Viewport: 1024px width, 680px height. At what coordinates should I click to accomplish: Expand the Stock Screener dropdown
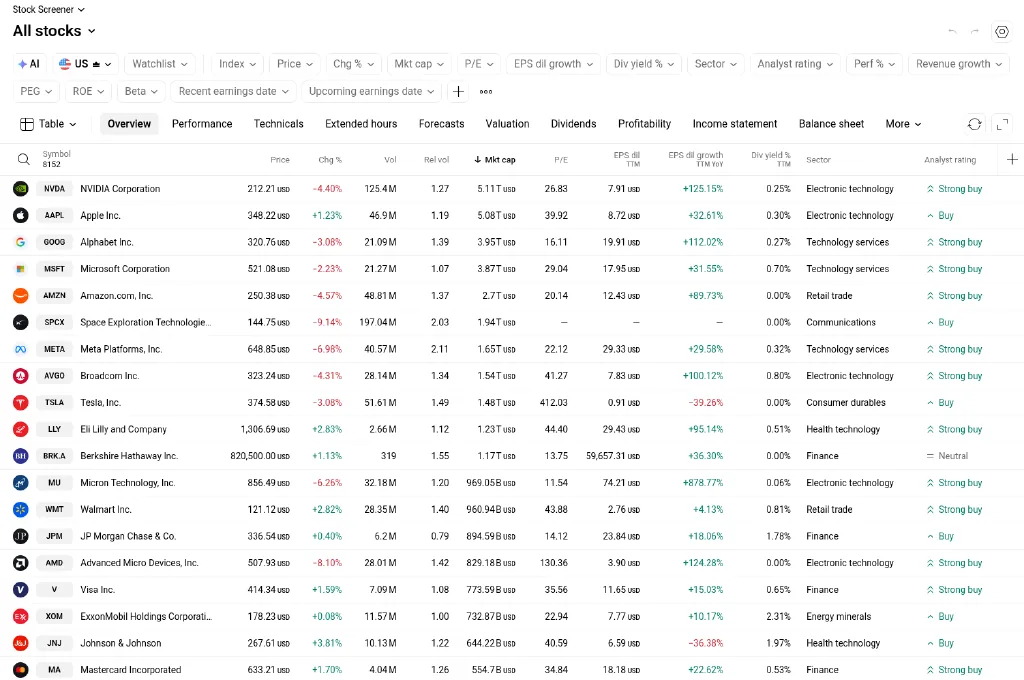point(49,10)
